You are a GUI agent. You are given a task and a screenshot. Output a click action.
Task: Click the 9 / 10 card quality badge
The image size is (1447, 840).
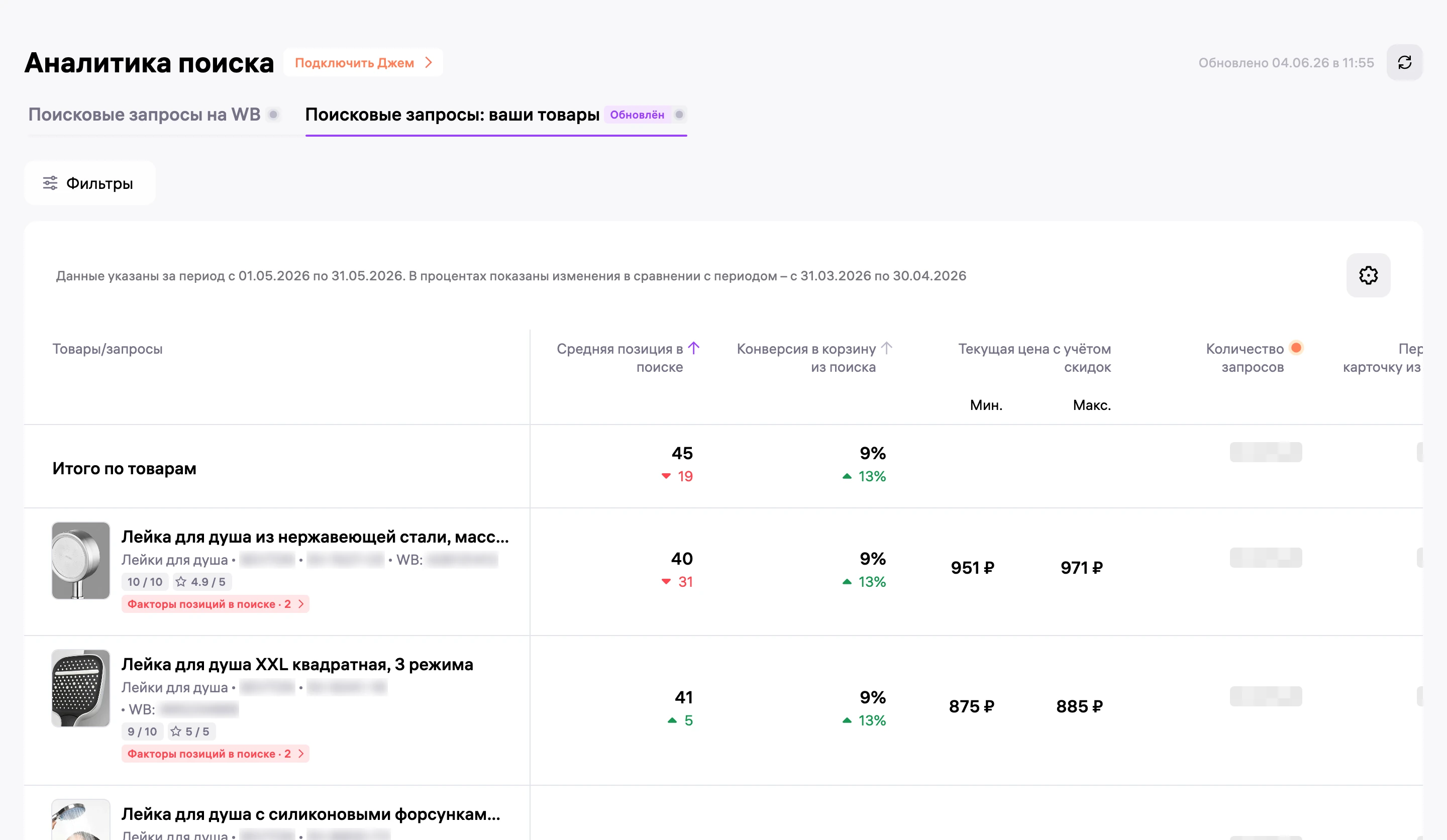pos(142,731)
